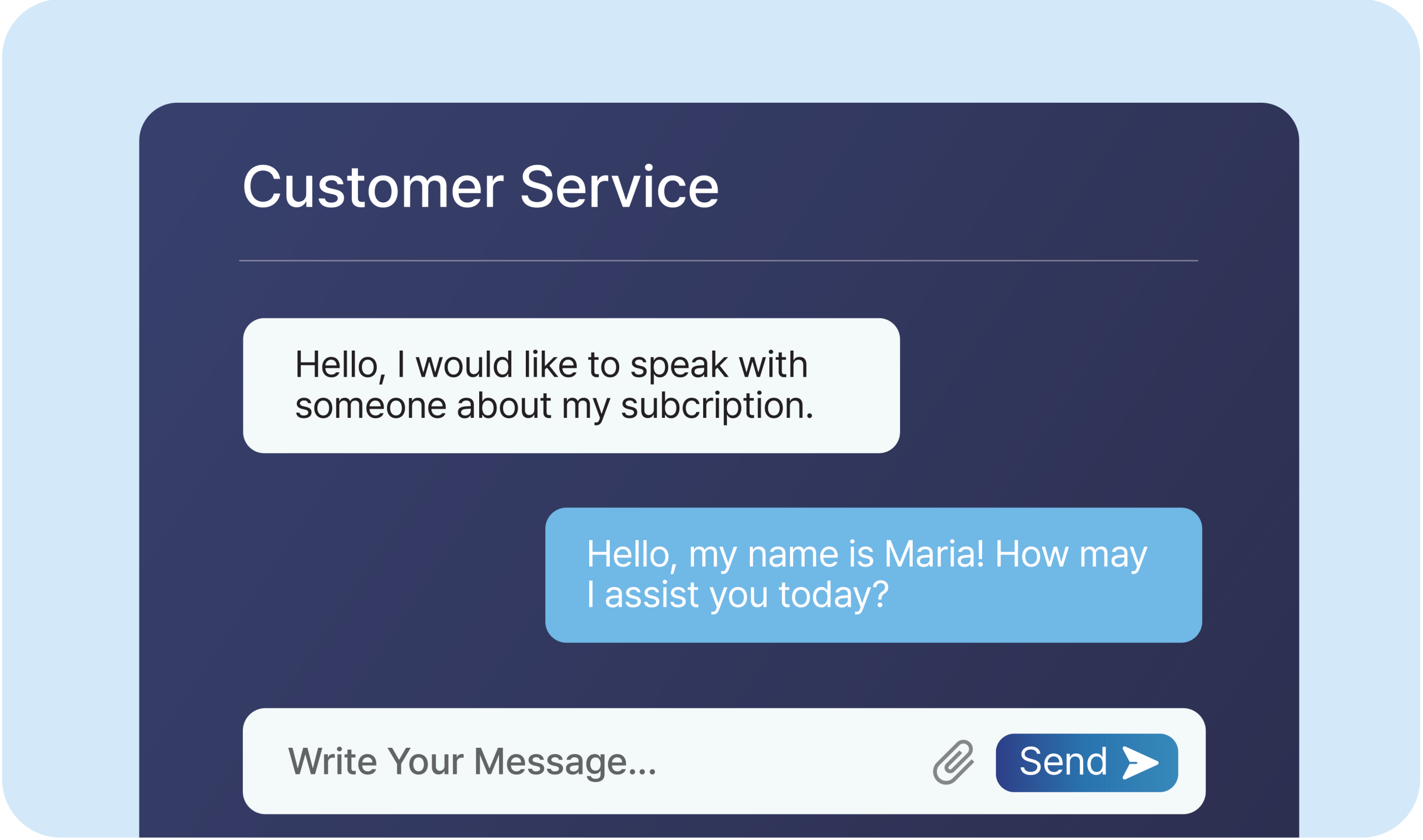This screenshot has height=840, width=1423.
Task: Click the paper plane arrow icon
Action: (1142, 763)
